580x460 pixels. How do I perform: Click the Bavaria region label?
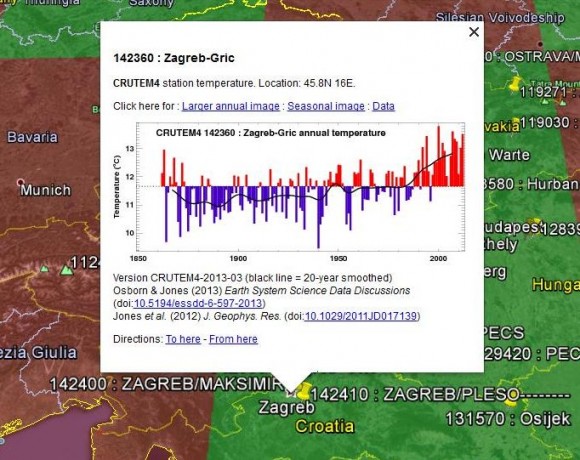pyautogui.click(x=33, y=137)
